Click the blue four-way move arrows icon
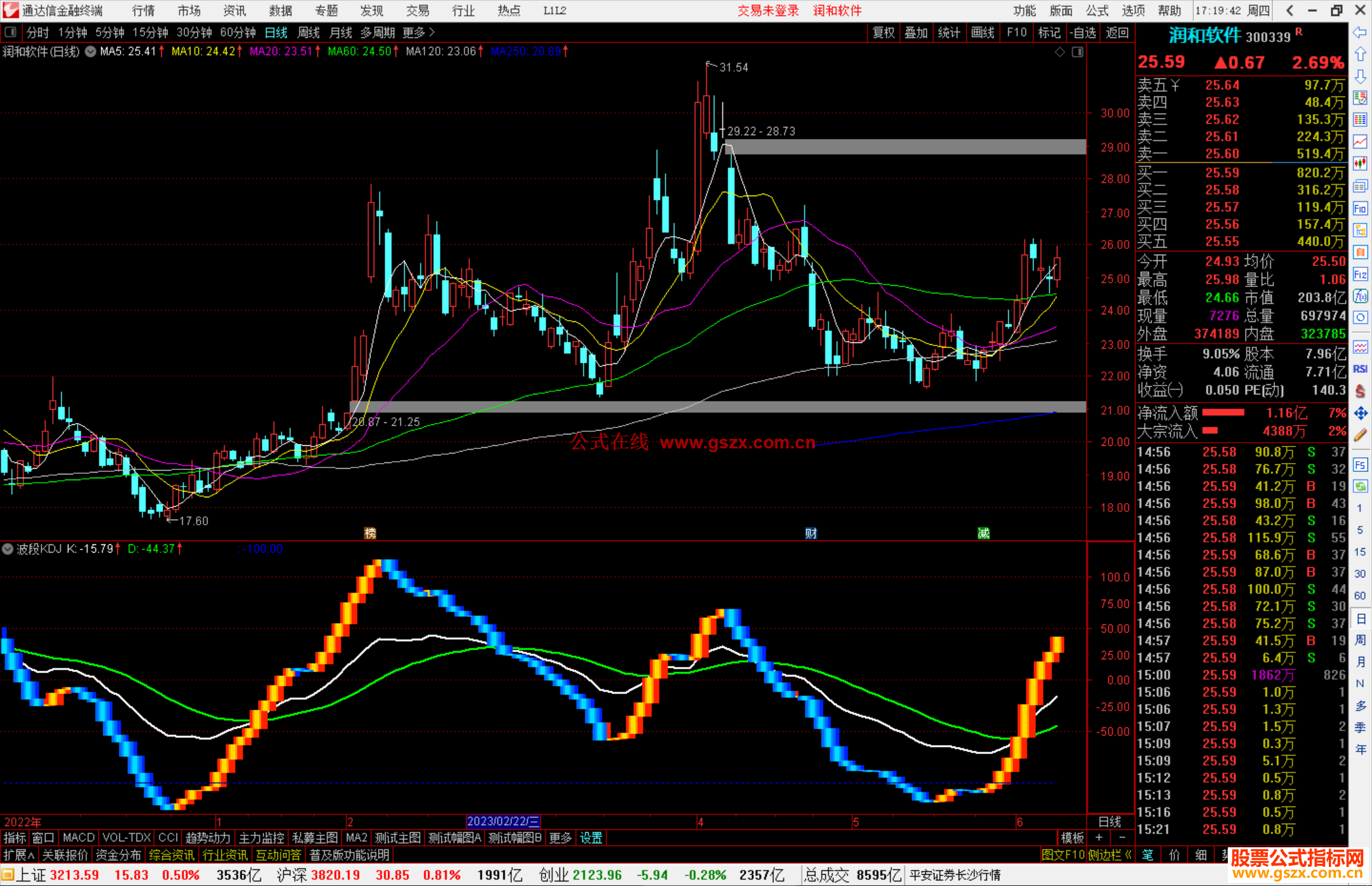 click(x=1360, y=413)
